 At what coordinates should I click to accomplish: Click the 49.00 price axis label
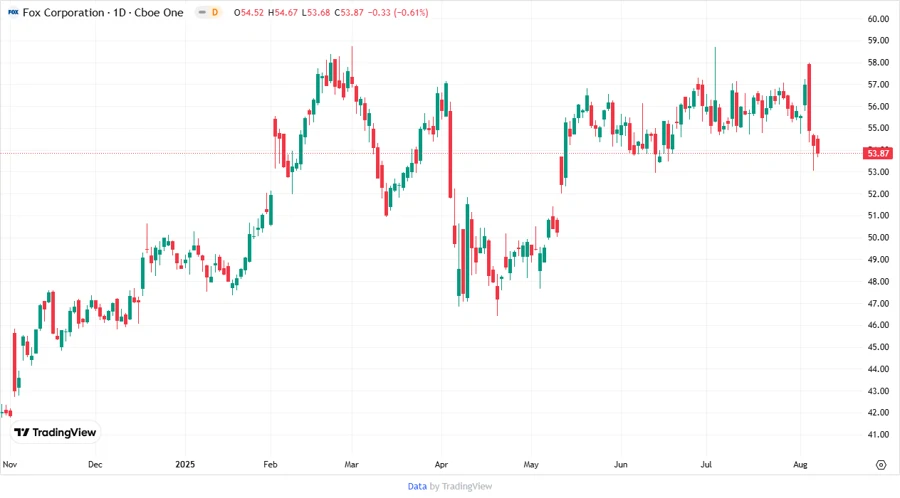[x=878, y=259]
